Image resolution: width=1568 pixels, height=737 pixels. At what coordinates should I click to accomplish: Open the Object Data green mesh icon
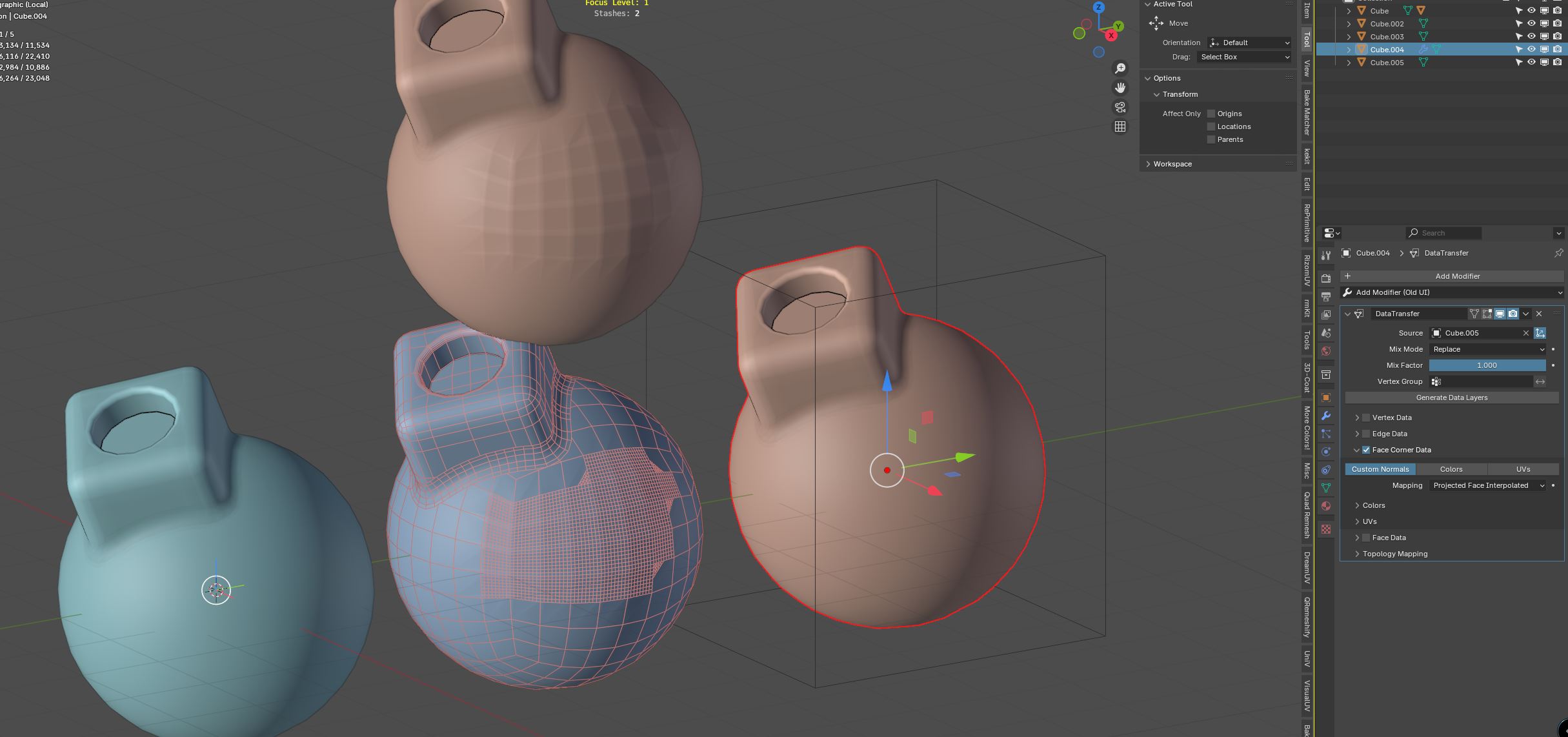pyautogui.click(x=1326, y=488)
